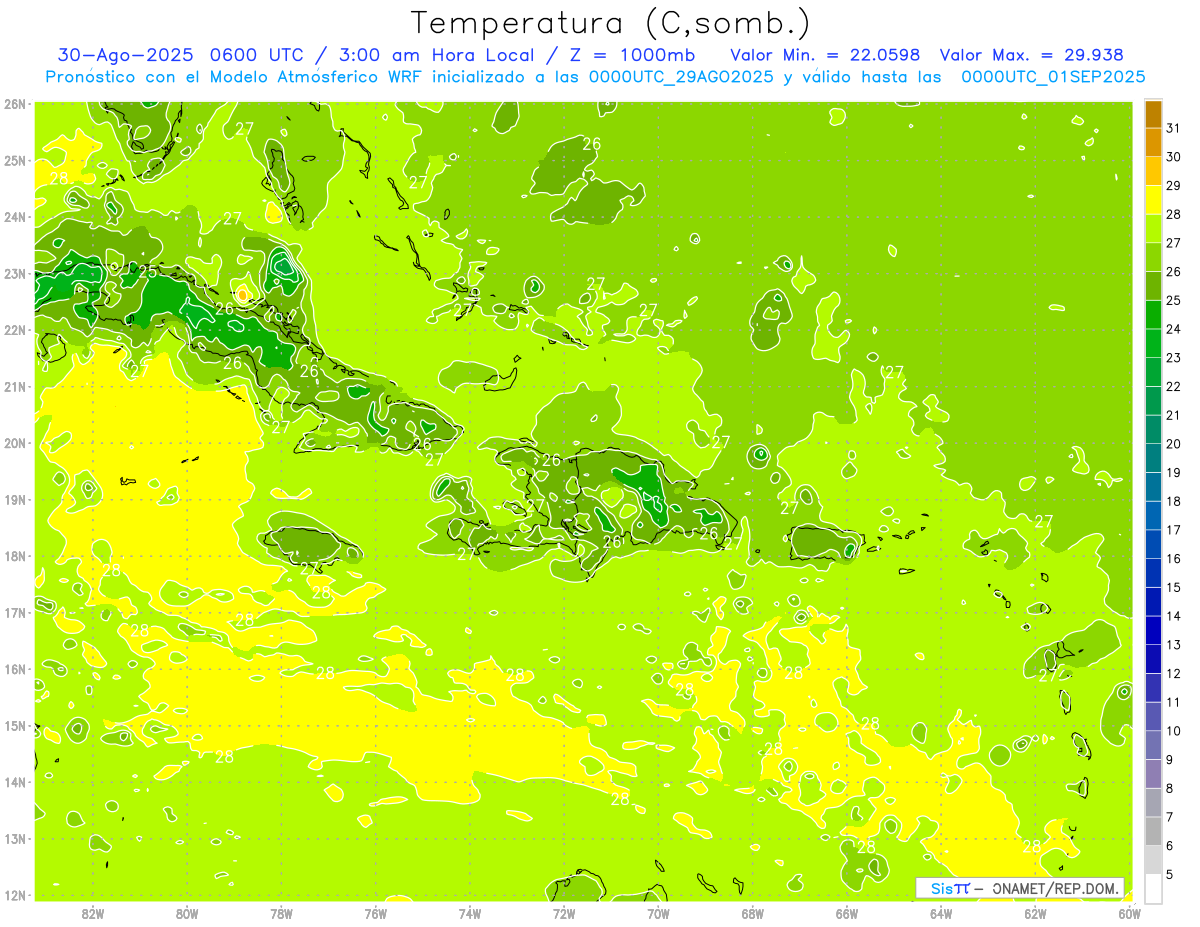Click the yellow-green 27–28 color scale swatch
The height and width of the screenshot is (927, 1200).
click(1153, 229)
